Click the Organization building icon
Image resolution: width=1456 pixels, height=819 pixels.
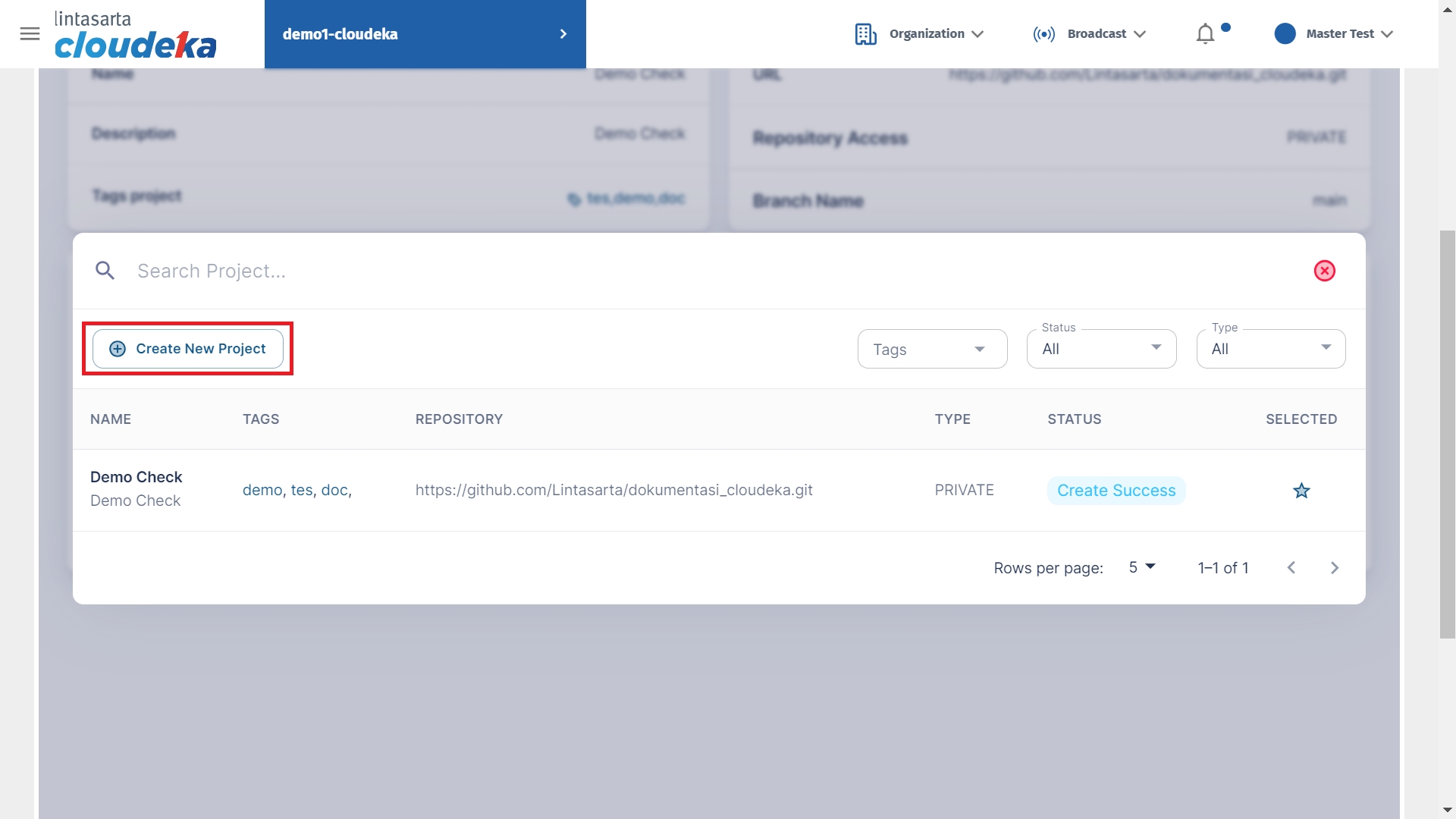pos(865,34)
